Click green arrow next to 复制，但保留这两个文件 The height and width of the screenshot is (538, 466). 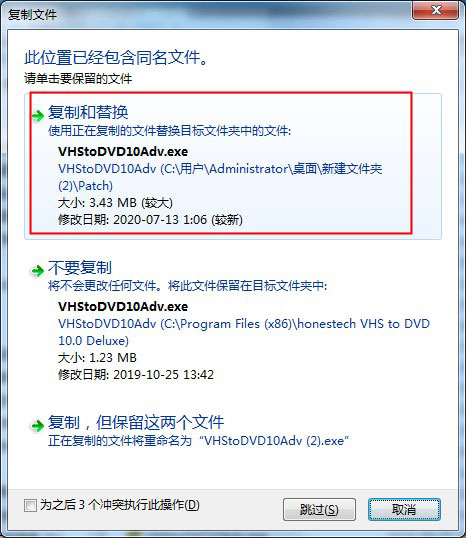(38, 426)
